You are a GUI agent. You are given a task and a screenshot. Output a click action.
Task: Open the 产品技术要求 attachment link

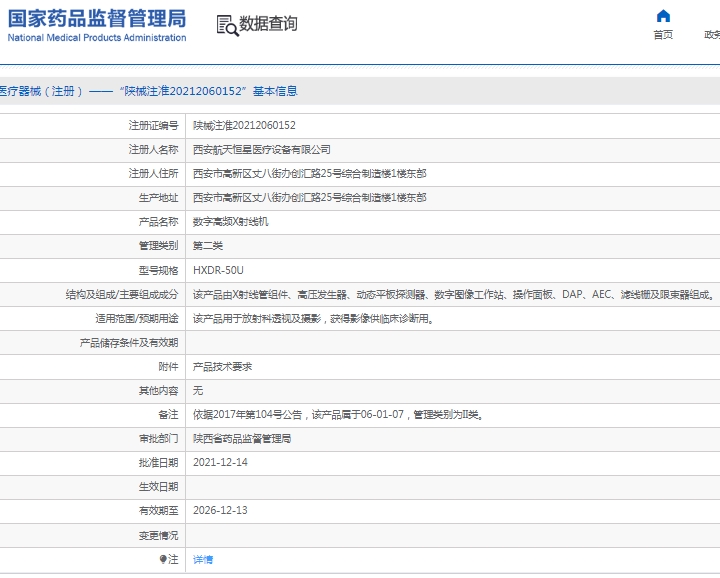pos(222,366)
